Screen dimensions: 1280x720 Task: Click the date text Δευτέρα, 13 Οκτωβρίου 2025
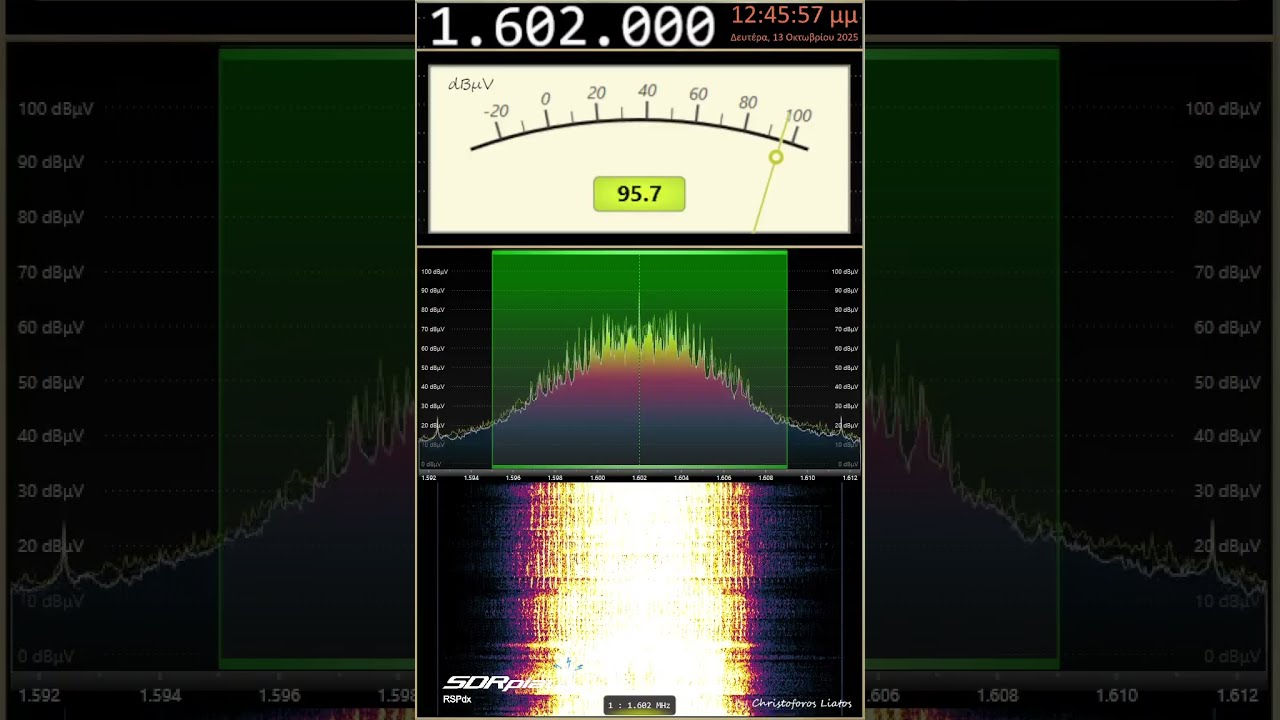[794, 38]
